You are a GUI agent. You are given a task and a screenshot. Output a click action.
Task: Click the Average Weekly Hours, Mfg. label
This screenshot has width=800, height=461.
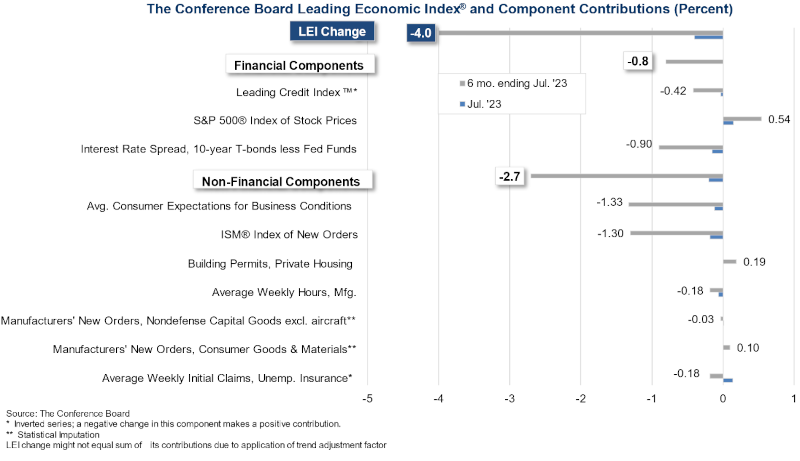tap(284, 293)
